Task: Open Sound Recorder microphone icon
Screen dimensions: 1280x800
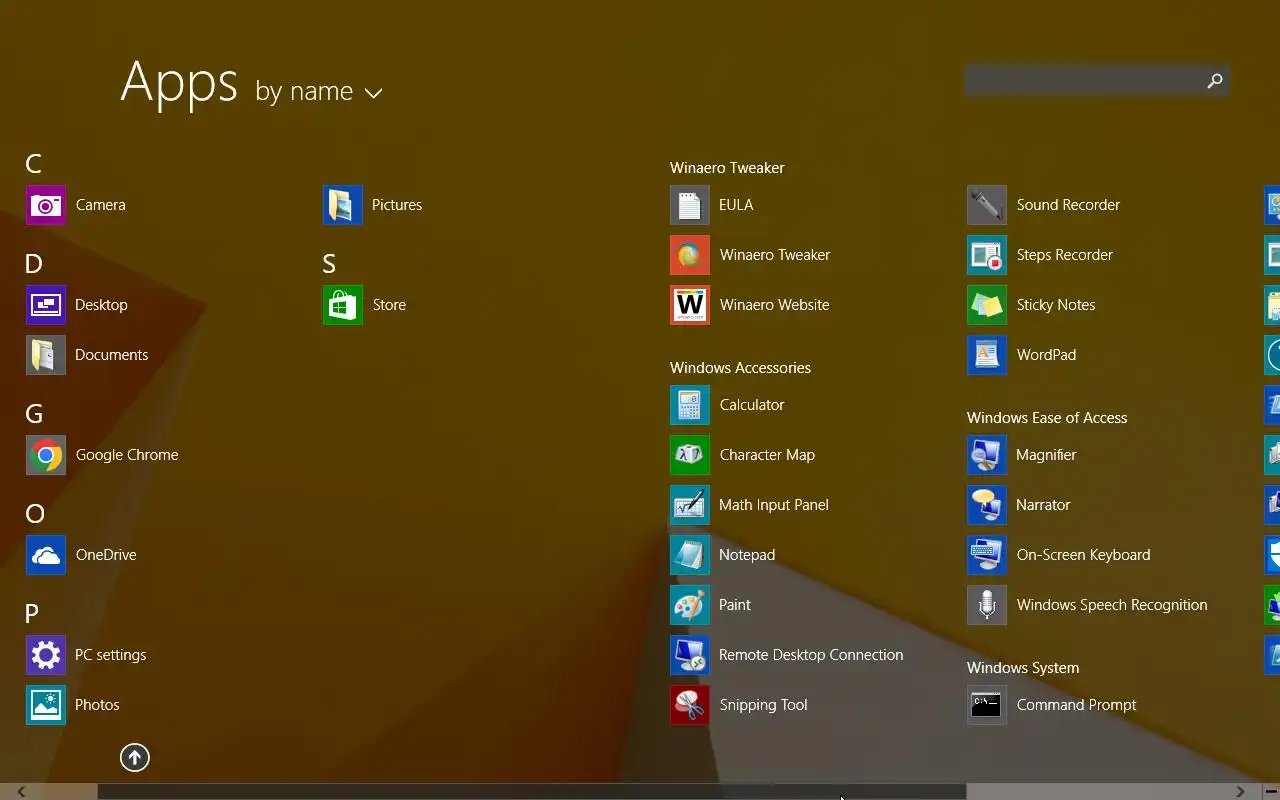Action: (987, 205)
